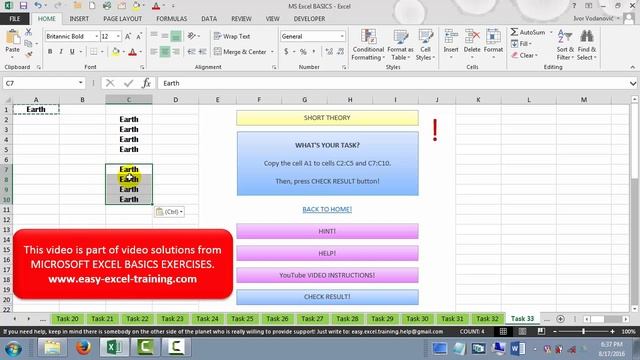Open the font size dropdown
The image size is (640, 360).
click(118, 36)
